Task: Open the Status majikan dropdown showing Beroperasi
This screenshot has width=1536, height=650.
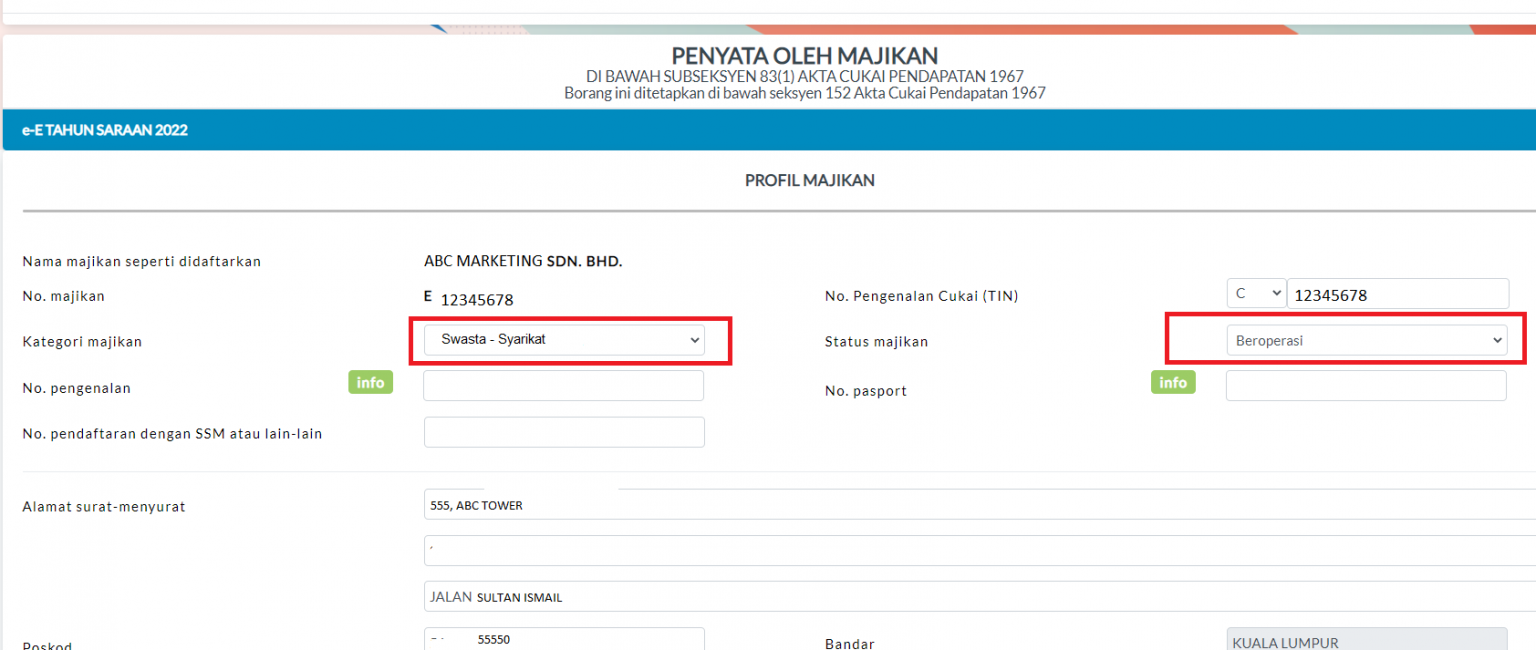Action: coord(1366,339)
